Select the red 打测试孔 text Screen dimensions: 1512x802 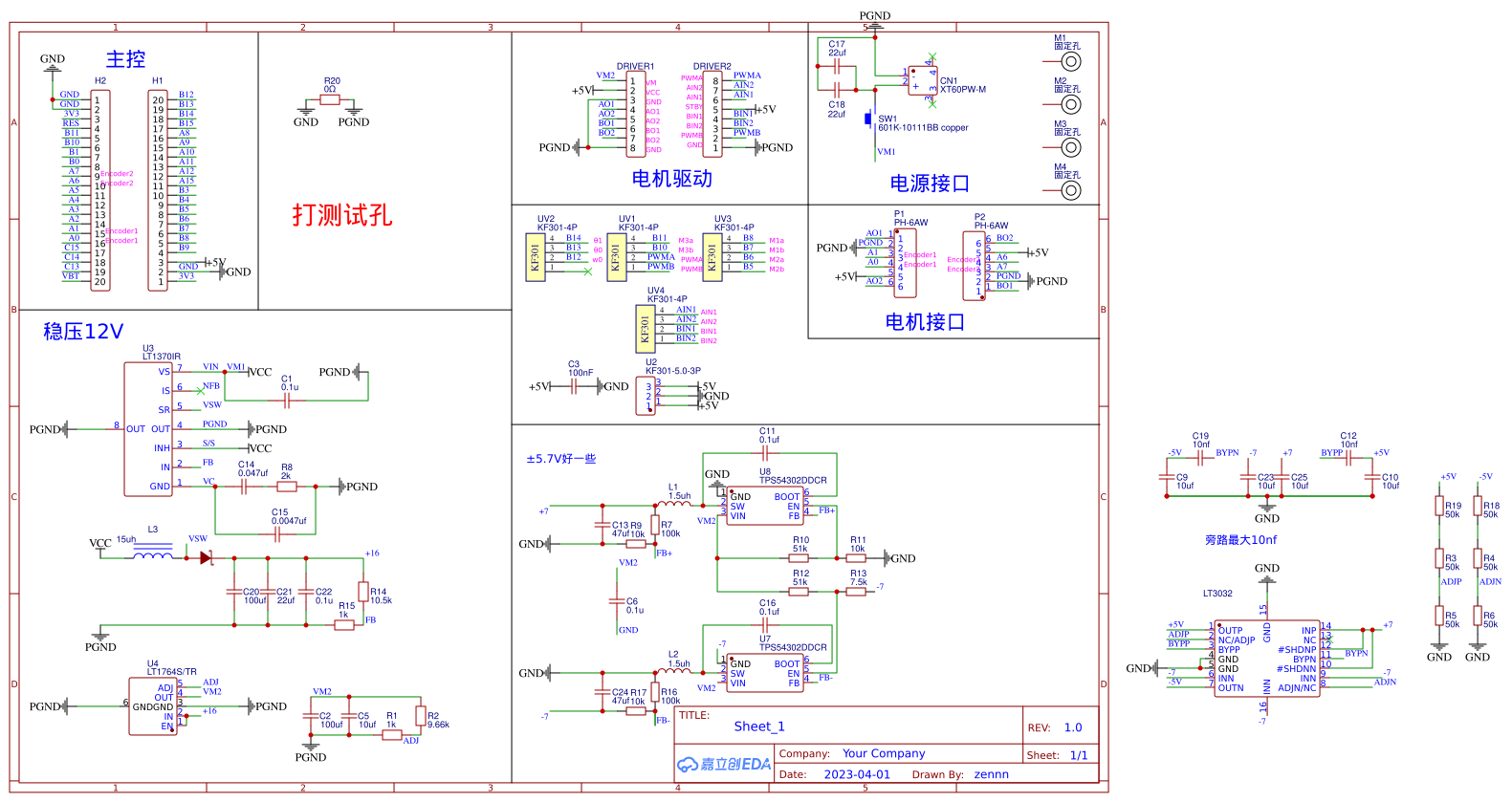342,215
